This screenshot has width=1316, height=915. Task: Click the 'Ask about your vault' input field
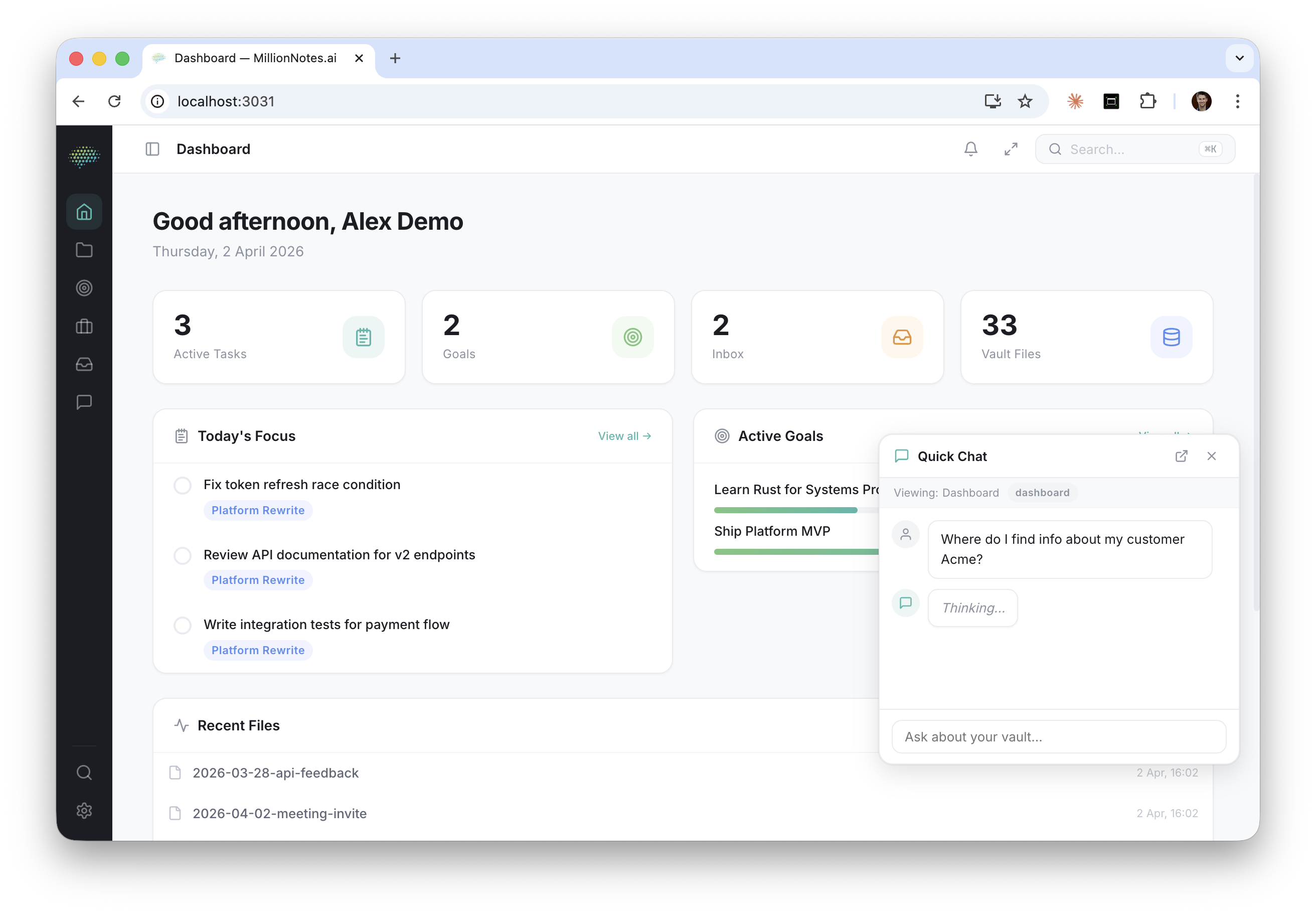coord(1058,737)
